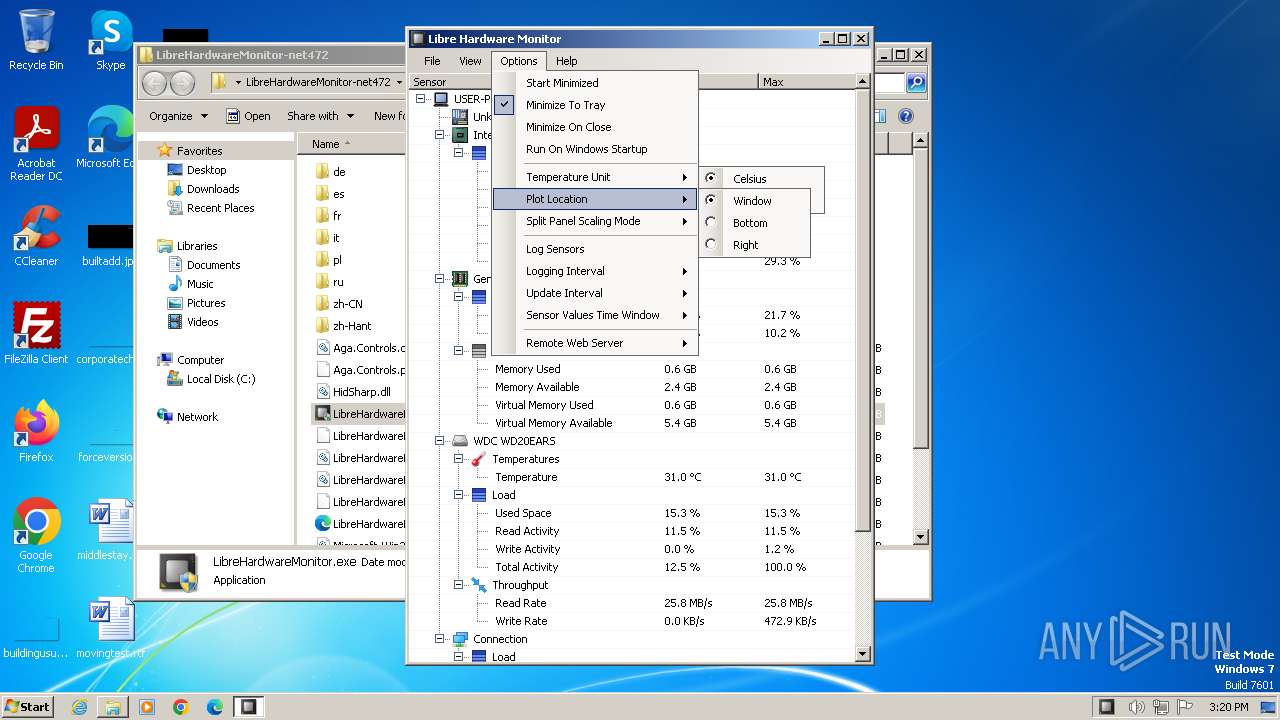Toggle the Start Minimized option

click(x=594, y=83)
